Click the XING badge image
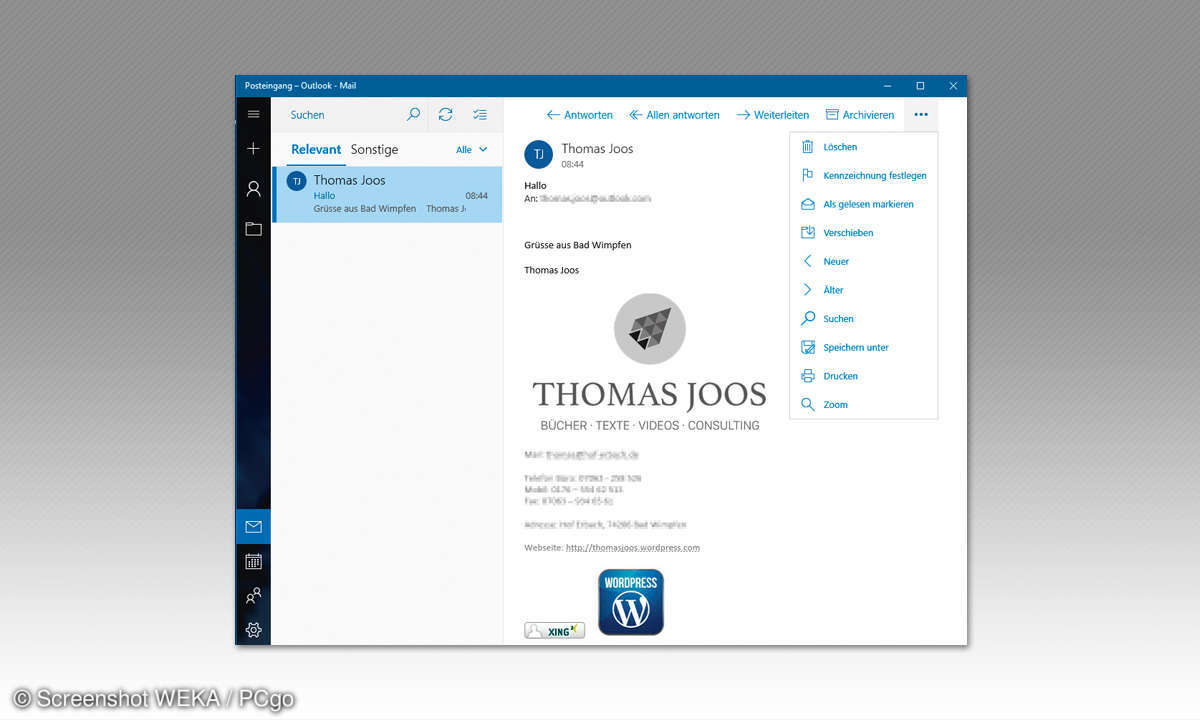The width and height of the screenshot is (1200, 720). 554,630
